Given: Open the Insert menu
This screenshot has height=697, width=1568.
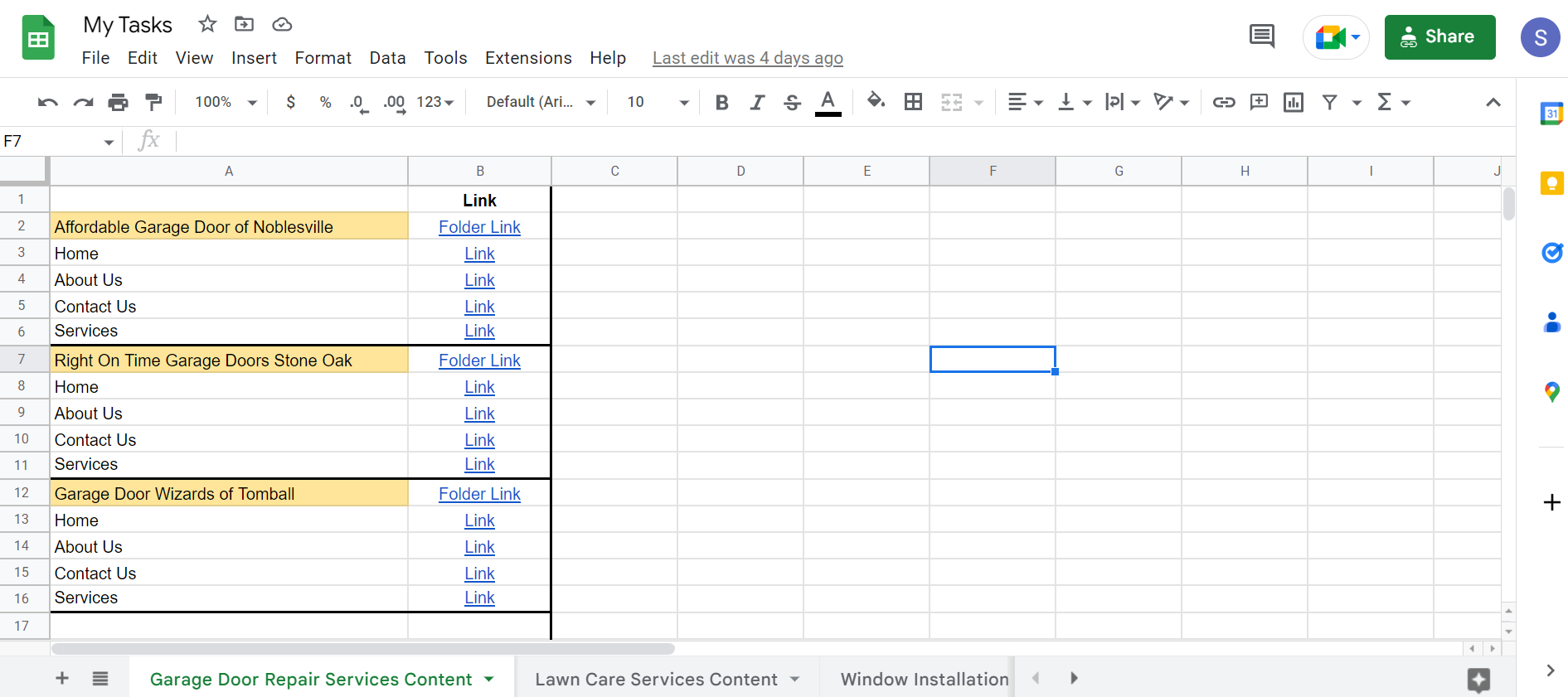Looking at the screenshot, I should tap(254, 58).
